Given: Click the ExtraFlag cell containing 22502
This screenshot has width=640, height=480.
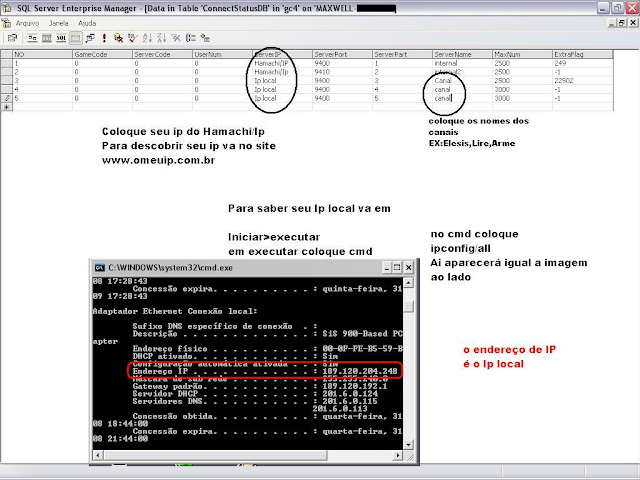Looking at the screenshot, I should [x=570, y=81].
